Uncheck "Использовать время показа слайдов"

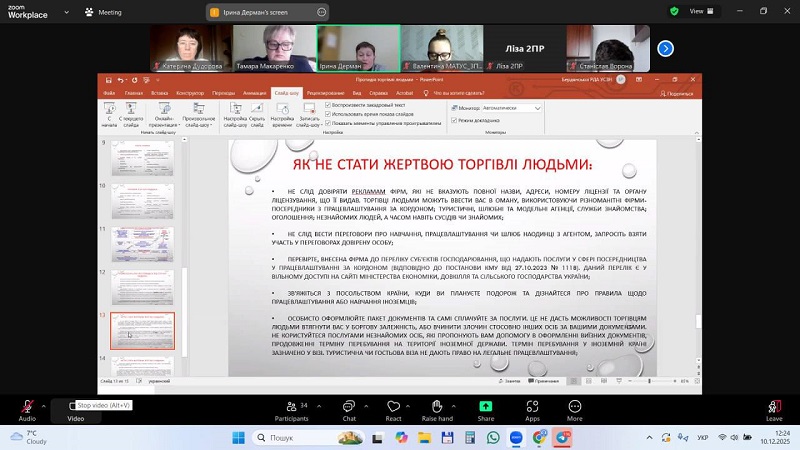(x=328, y=113)
